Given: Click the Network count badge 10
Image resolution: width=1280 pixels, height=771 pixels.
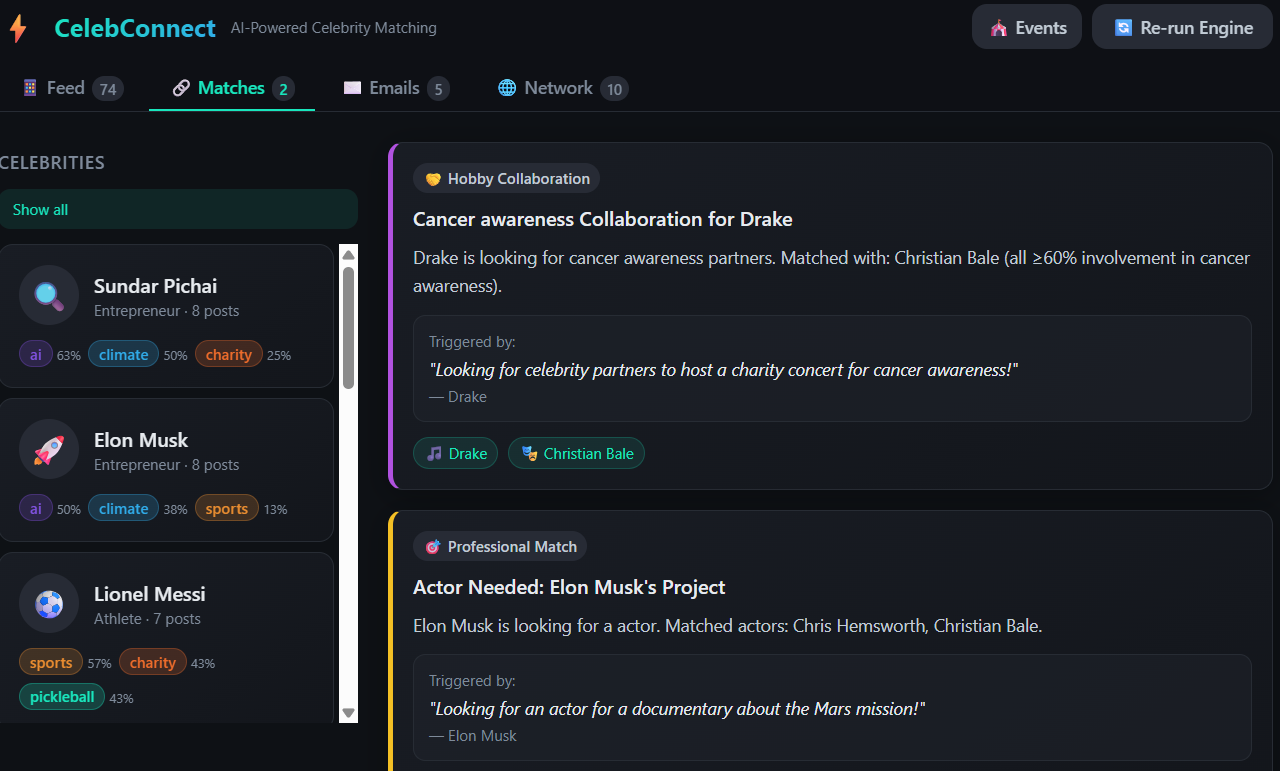Looking at the screenshot, I should point(614,89).
